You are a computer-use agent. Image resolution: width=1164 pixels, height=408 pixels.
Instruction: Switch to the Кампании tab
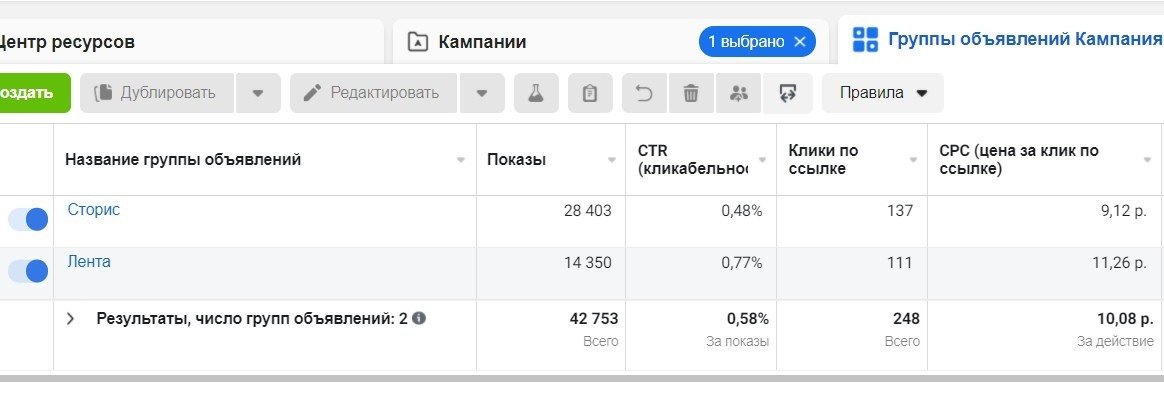pos(482,42)
